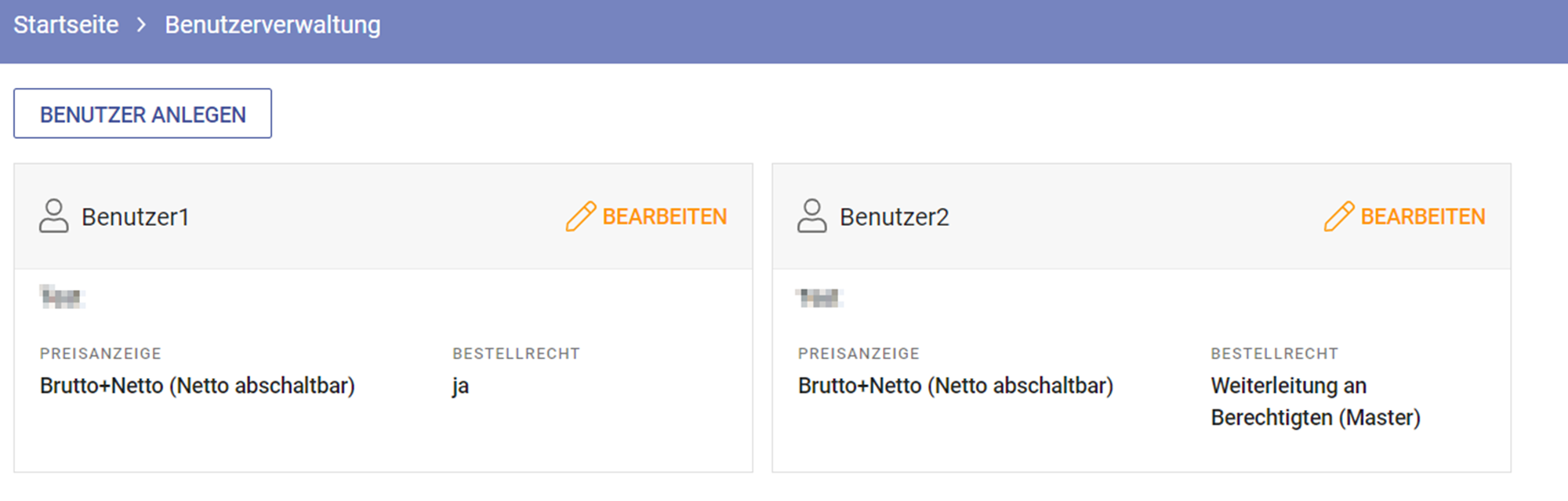Click the blurred text under Benutzer1
Viewport: 1568px width, 501px height.
(x=61, y=297)
